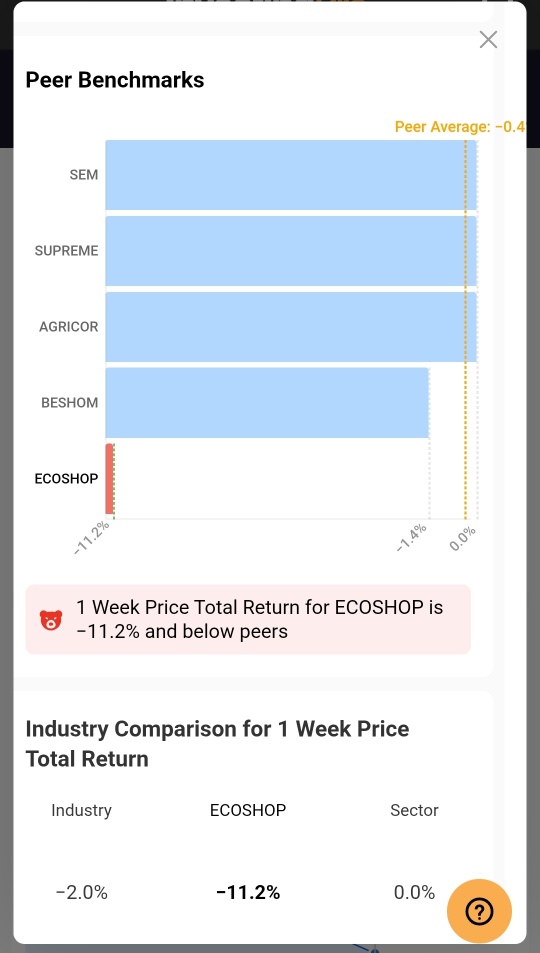Click the Industry -2.0% value
This screenshot has width=540, height=953.
(81, 893)
